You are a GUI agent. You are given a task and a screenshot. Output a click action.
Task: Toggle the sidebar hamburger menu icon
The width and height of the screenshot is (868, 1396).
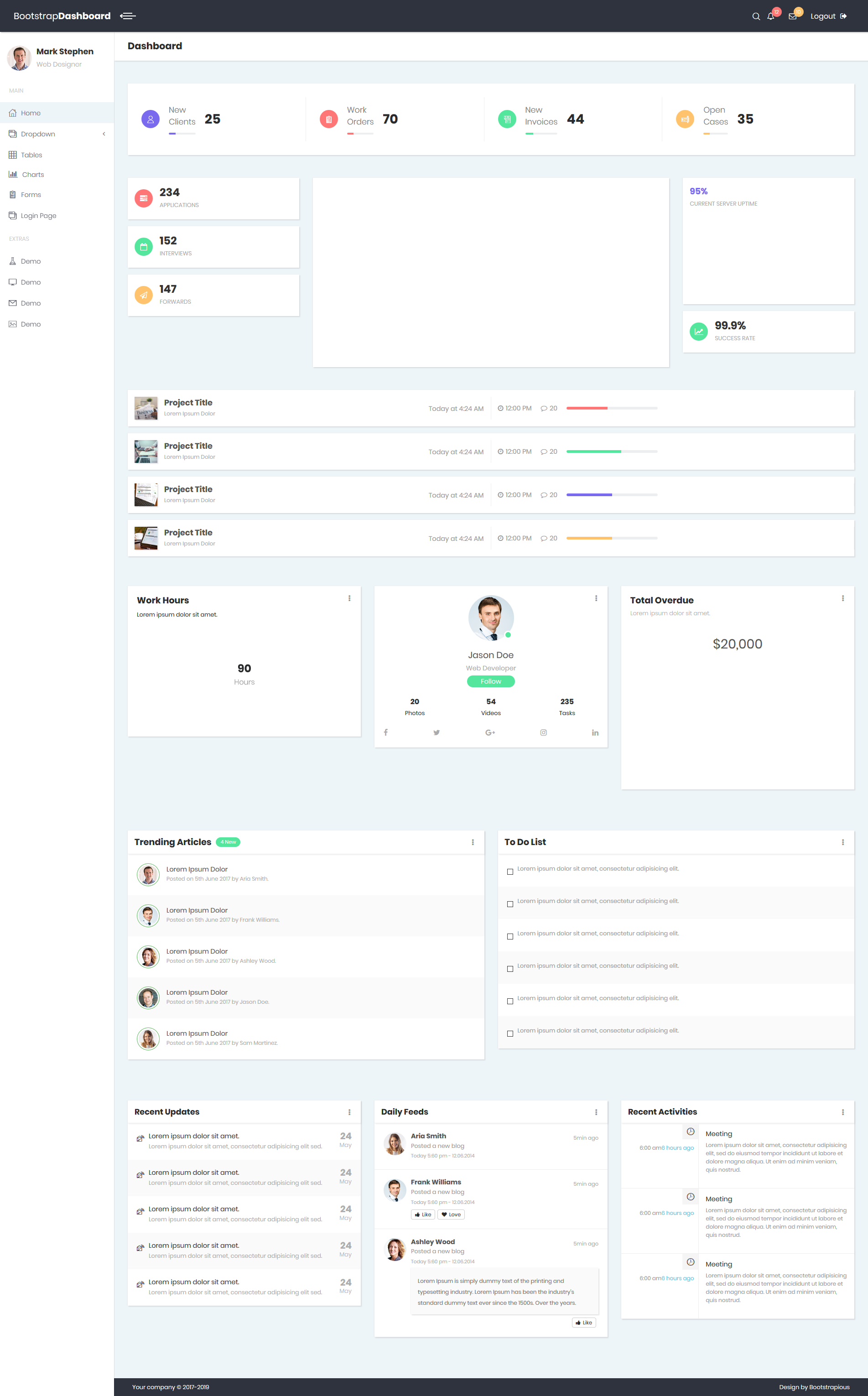pos(127,16)
